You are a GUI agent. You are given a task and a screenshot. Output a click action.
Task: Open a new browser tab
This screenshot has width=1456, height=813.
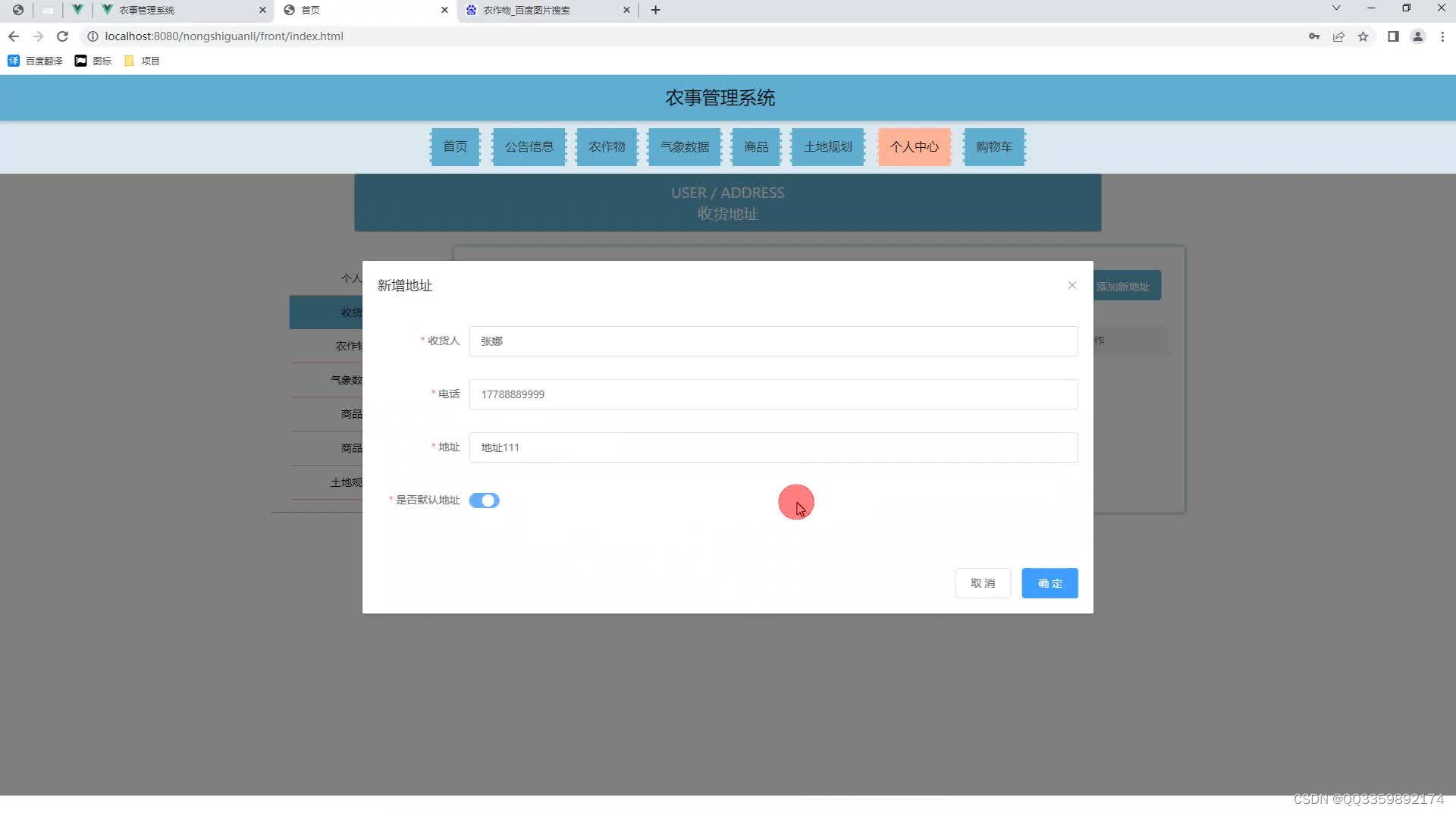coord(656,10)
